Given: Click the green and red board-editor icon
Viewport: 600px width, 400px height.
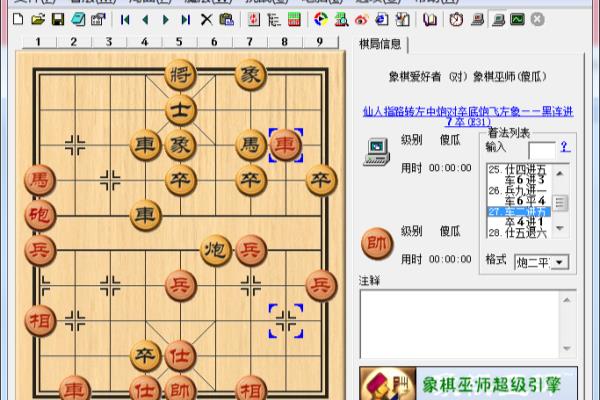Looking at the screenshot, I should (x=294, y=19).
